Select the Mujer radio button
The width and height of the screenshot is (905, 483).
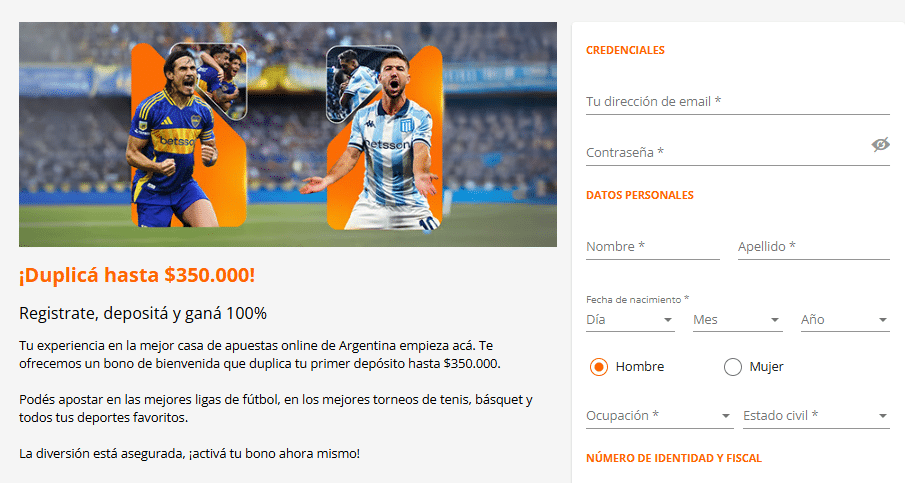732,367
